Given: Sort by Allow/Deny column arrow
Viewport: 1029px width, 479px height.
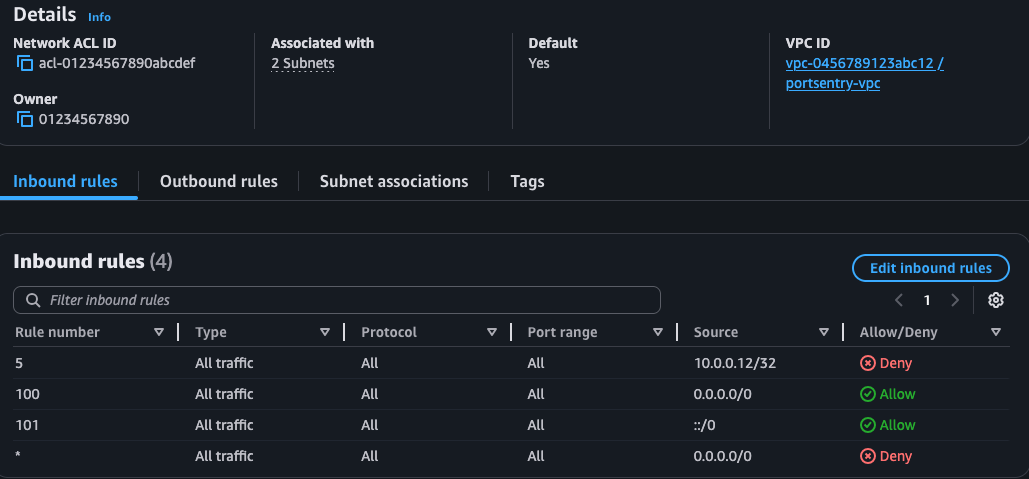Looking at the screenshot, I should 995,332.
